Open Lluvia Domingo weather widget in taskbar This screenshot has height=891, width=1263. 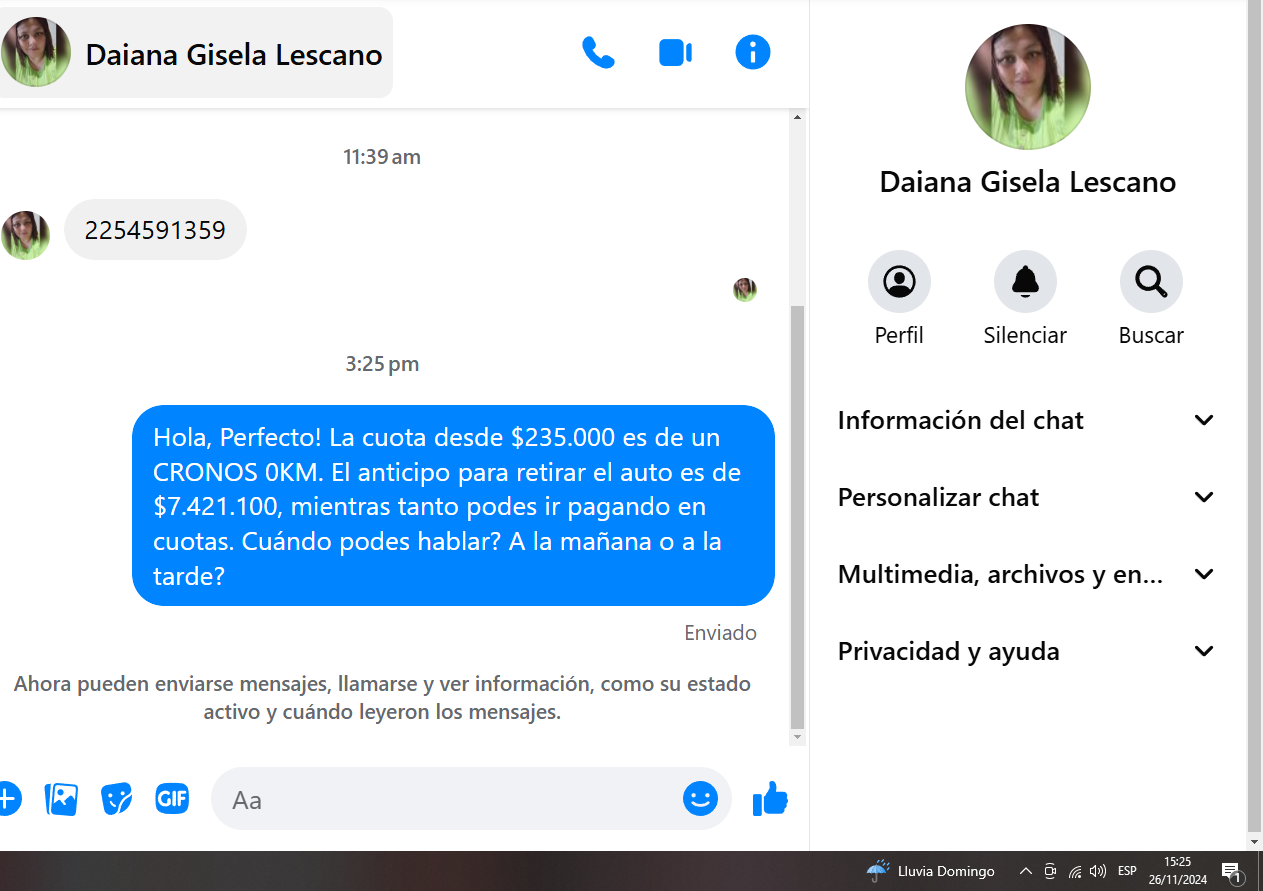pyautogui.click(x=930, y=871)
